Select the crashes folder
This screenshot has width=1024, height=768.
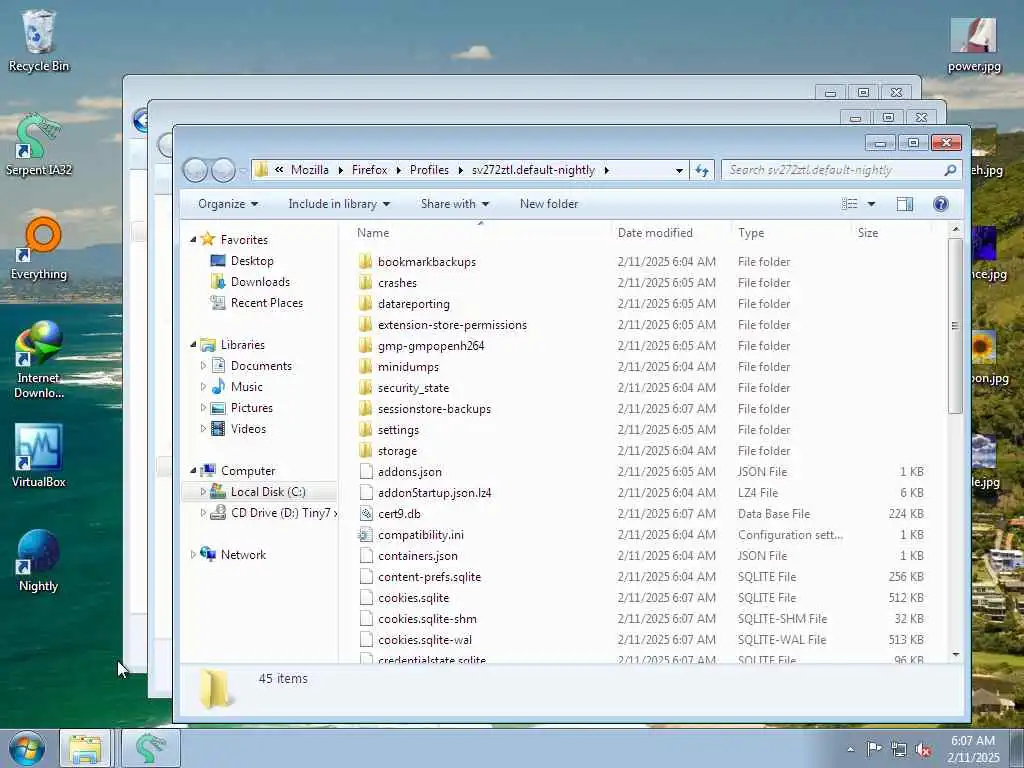click(397, 283)
